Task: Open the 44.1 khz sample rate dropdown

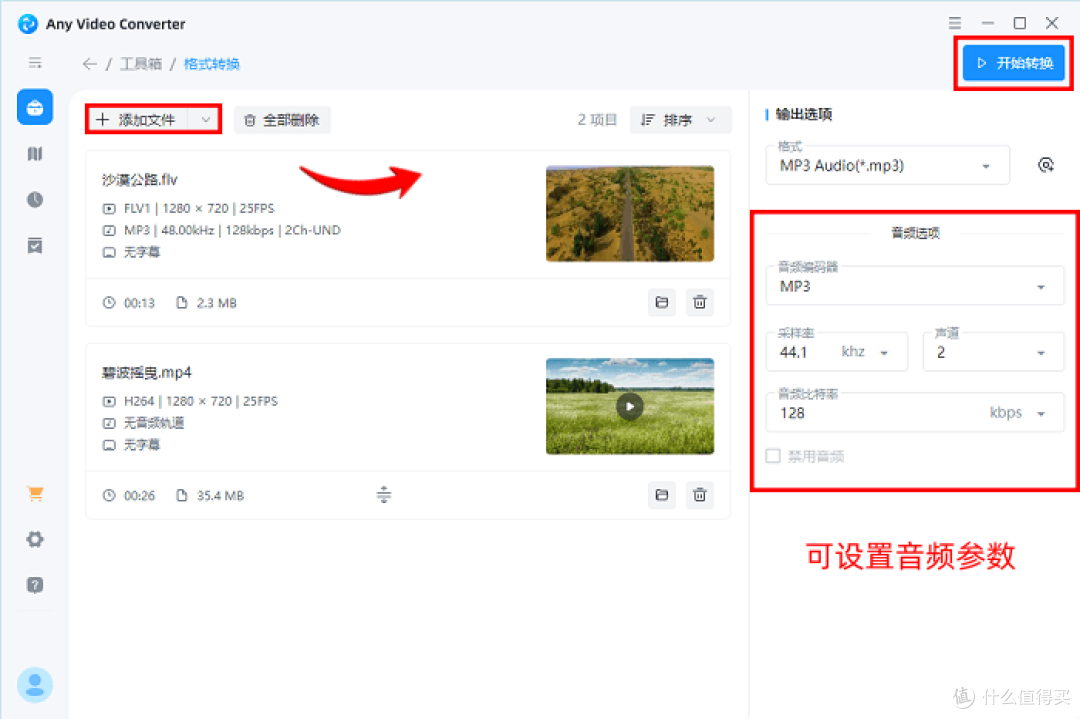Action: (x=837, y=352)
